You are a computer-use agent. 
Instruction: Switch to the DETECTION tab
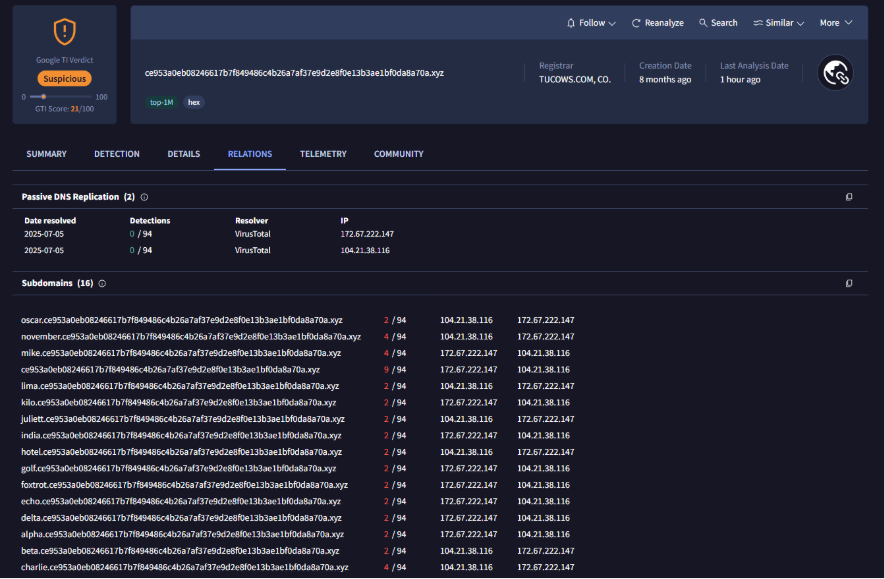point(117,154)
